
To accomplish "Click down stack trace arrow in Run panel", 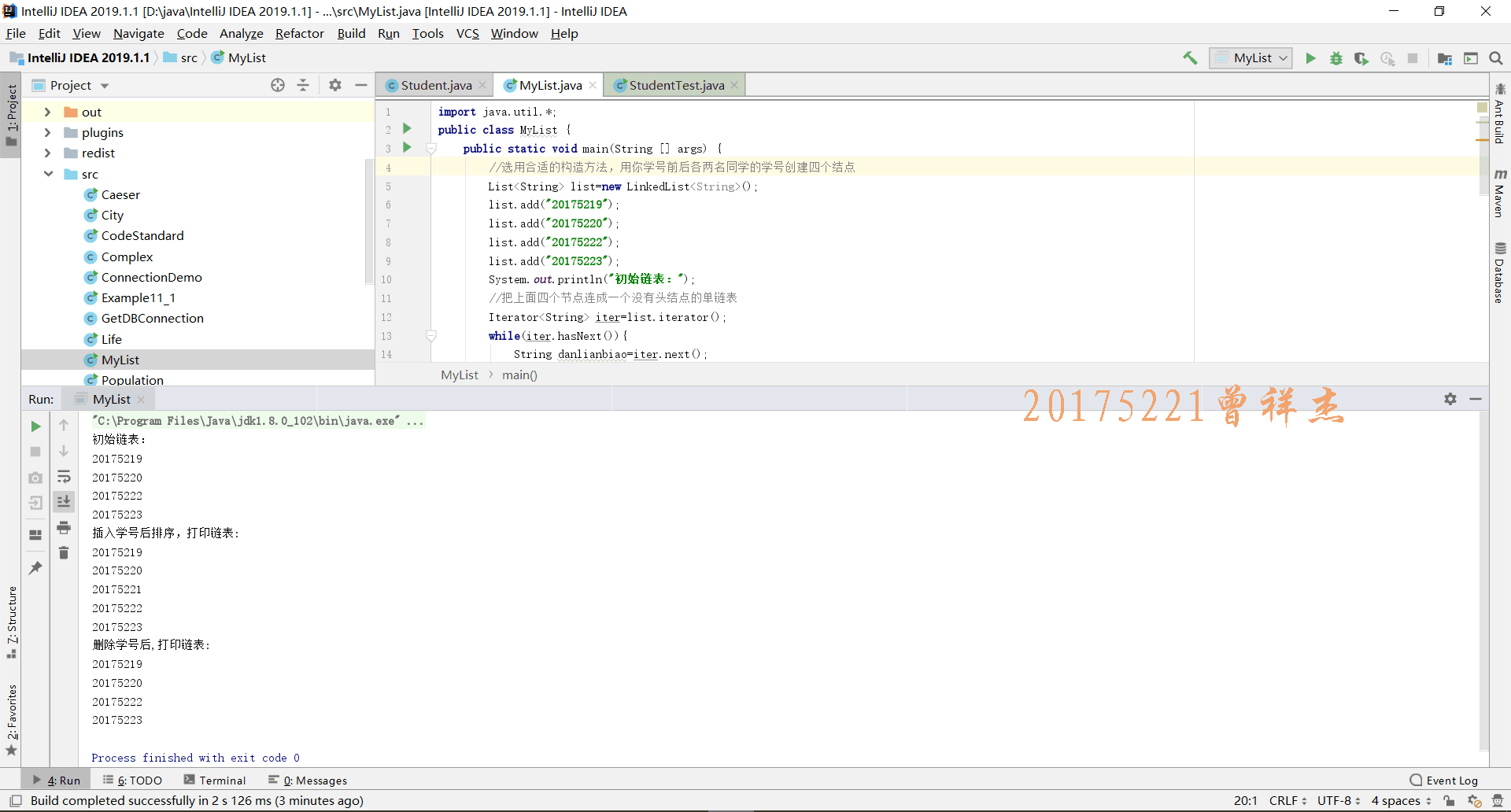I will click(x=64, y=451).
